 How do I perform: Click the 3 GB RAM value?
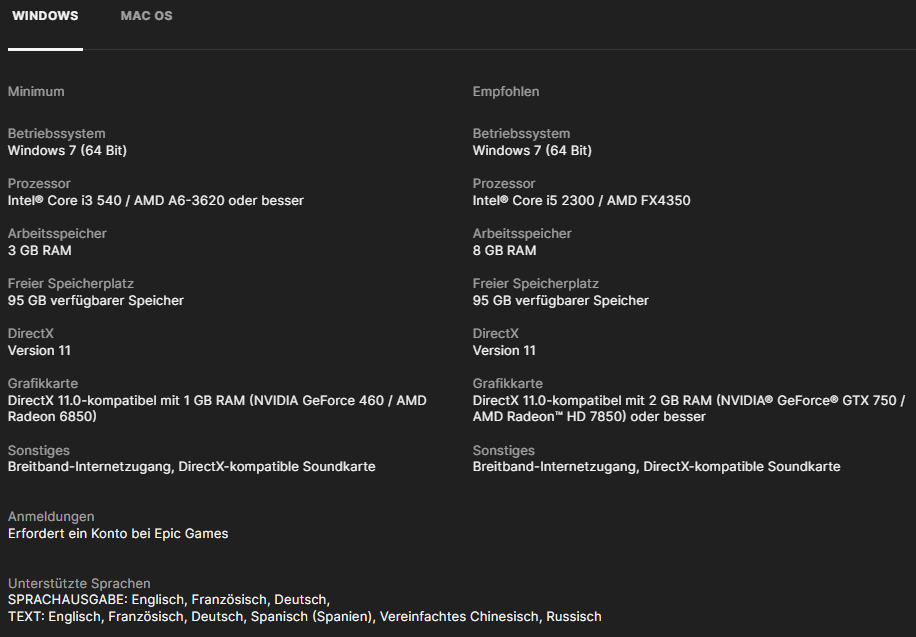[39, 250]
